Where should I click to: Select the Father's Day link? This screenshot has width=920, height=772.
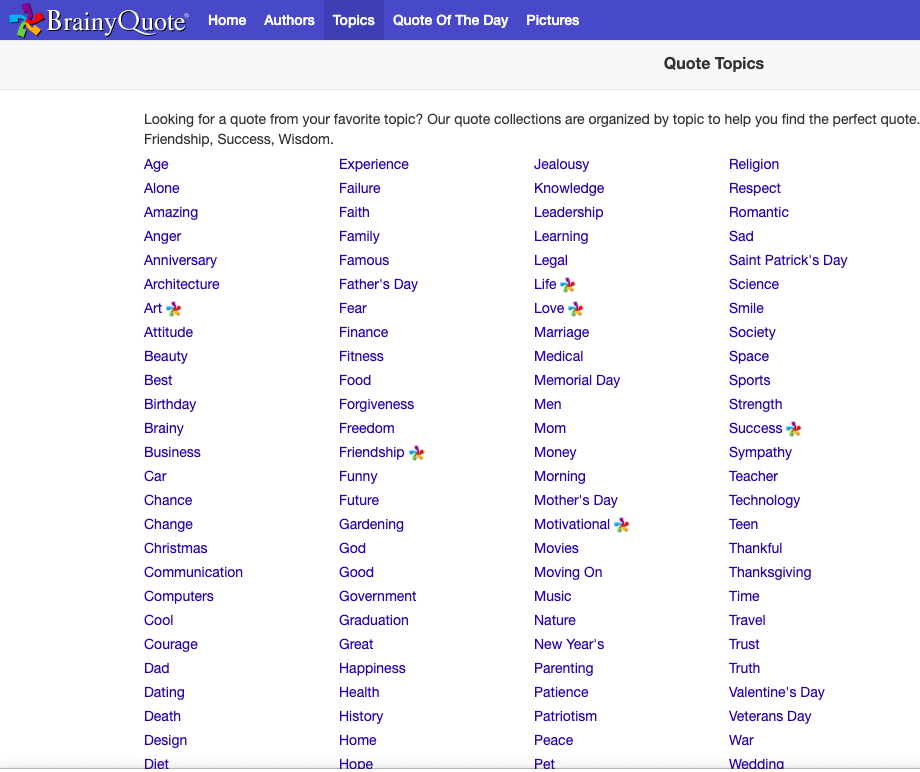(378, 285)
